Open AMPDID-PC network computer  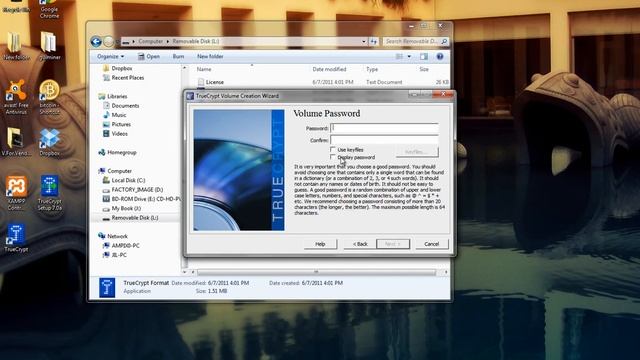pyautogui.click(x=121, y=246)
